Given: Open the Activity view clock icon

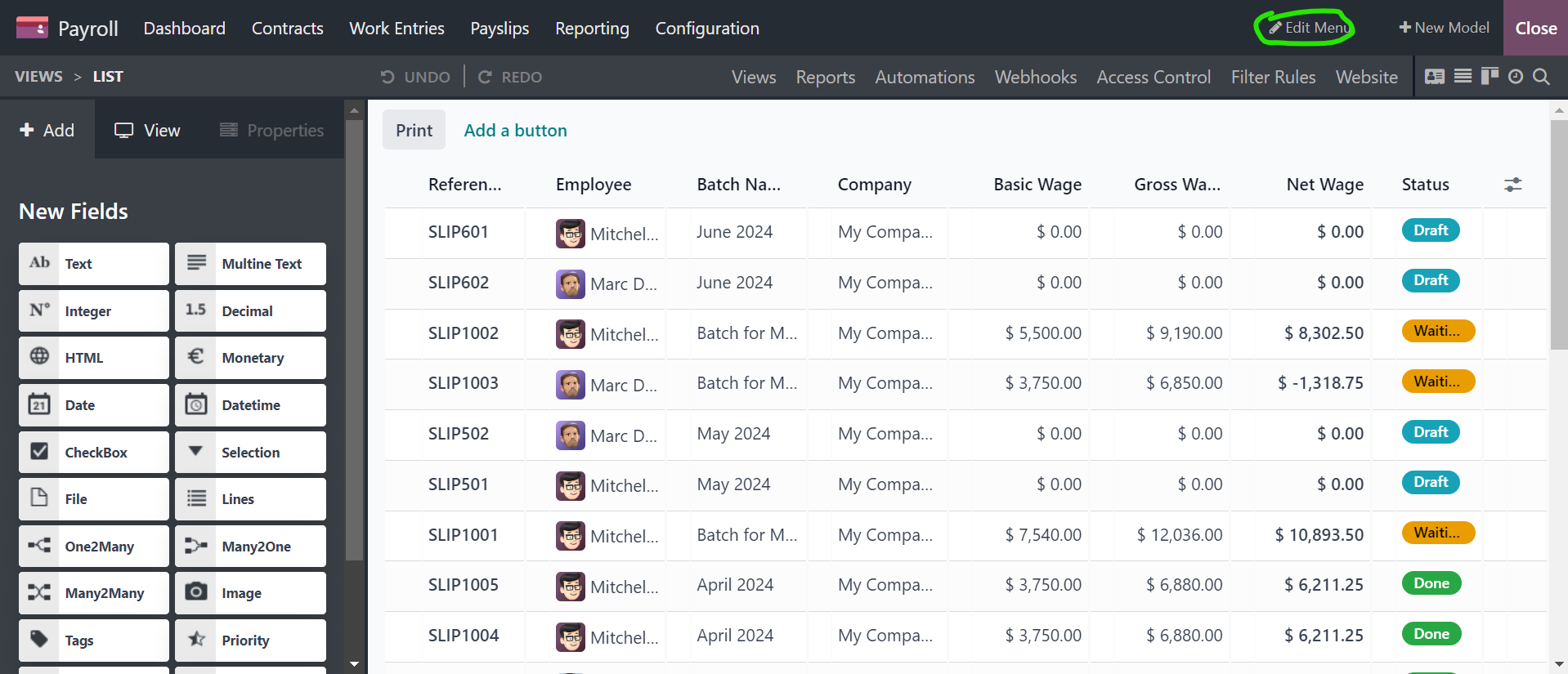Looking at the screenshot, I should tap(1516, 76).
